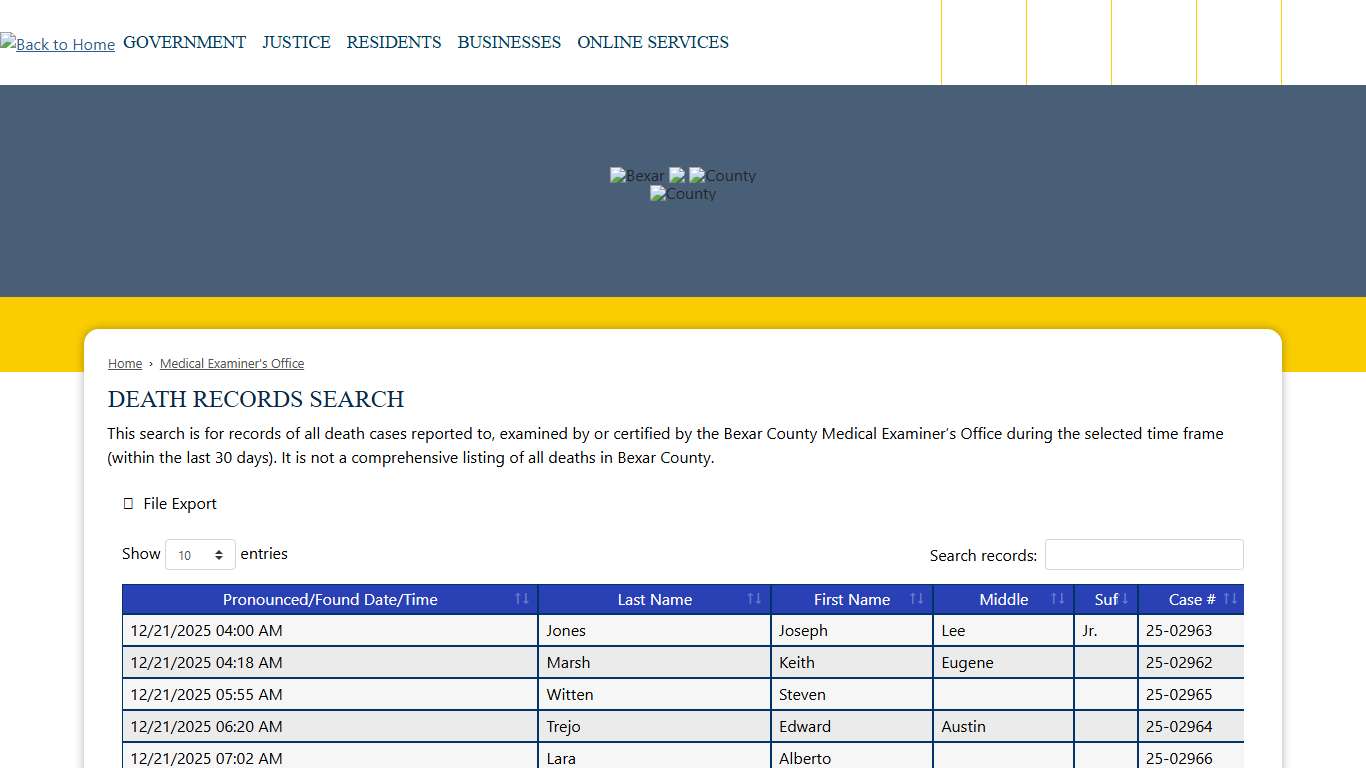The image size is (1366, 768).
Task: Click the Search records input field
Action: tap(1144, 554)
